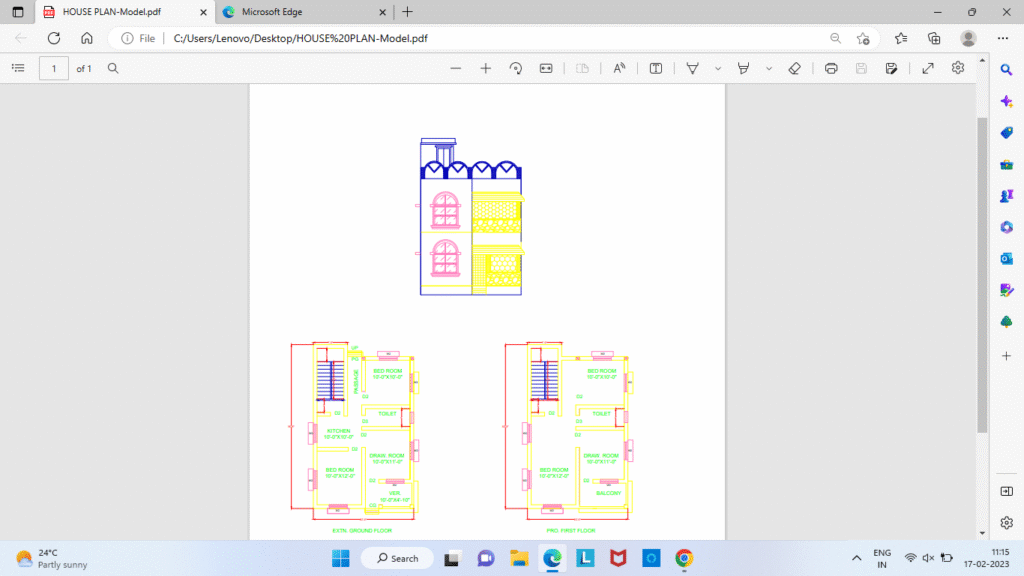1024x576 pixels.
Task: Open the sidebar Search icon
Action: tap(1006, 69)
